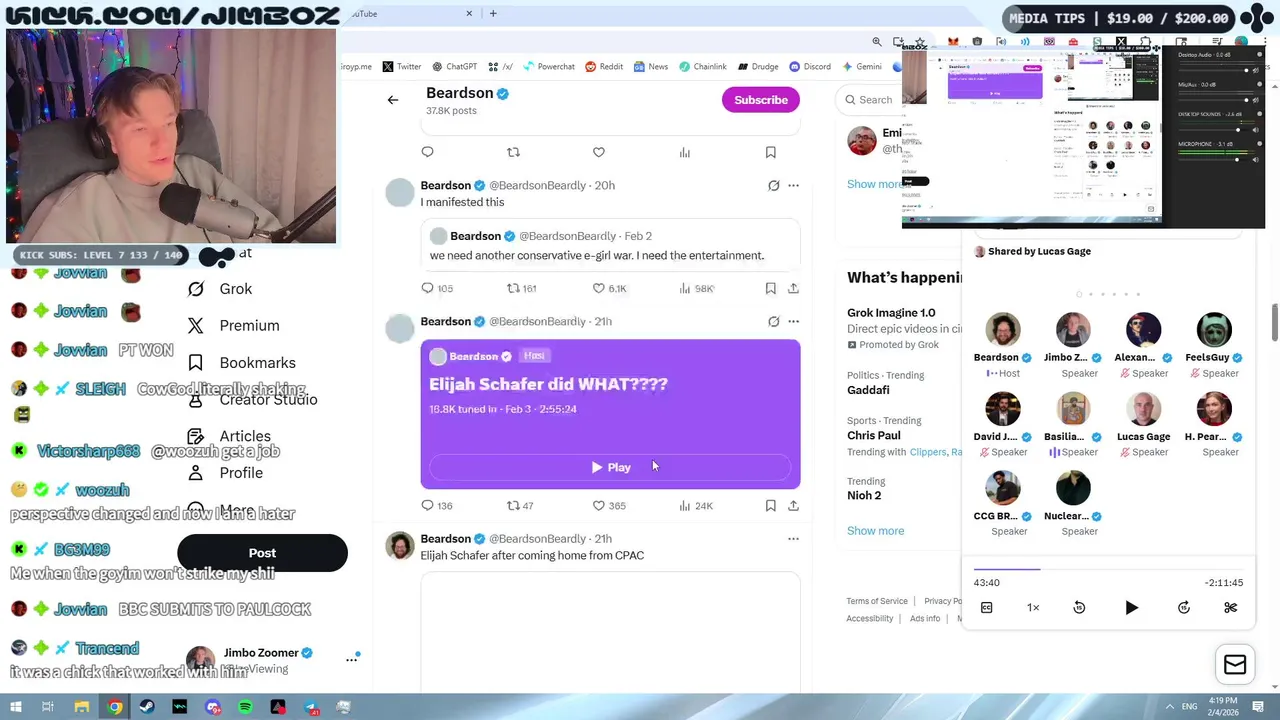Open Profile in the sidebar
1280x720 pixels.
pyautogui.click(x=226, y=473)
